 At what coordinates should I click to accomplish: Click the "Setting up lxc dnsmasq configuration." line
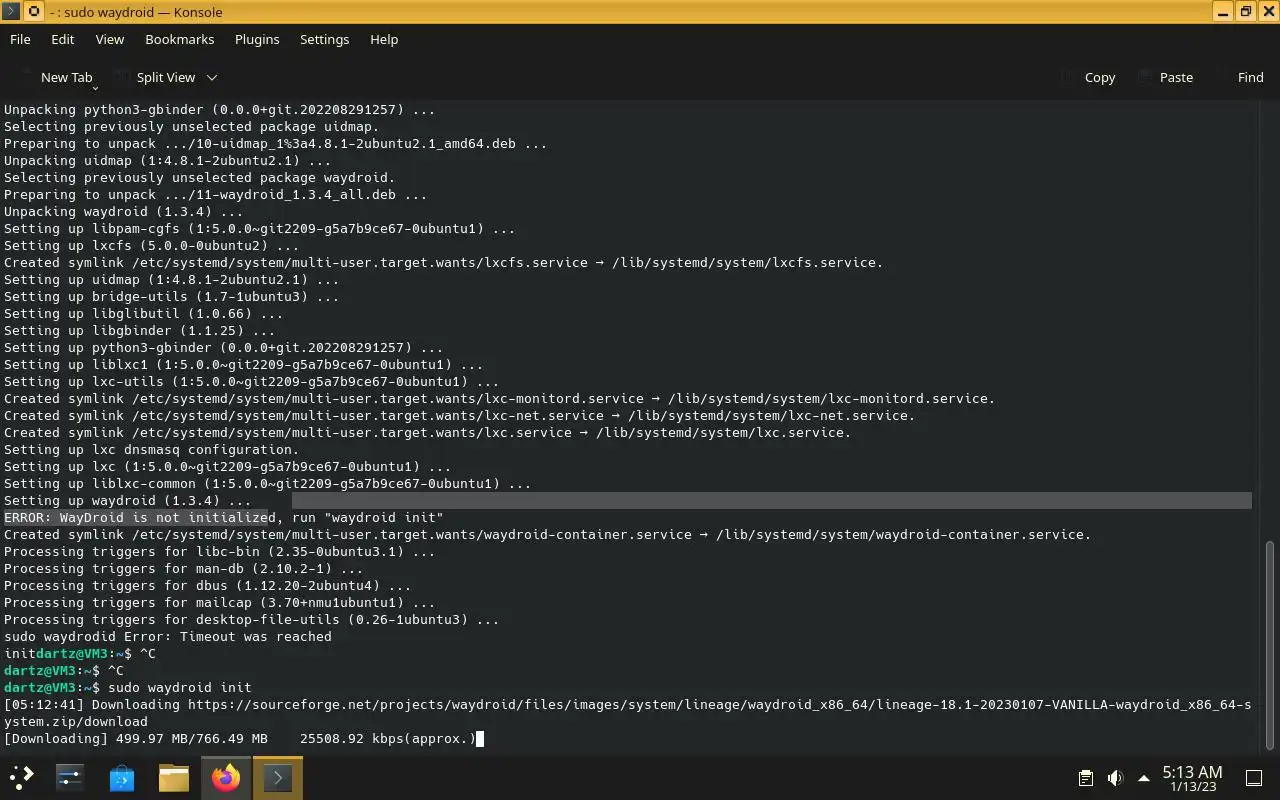click(152, 449)
